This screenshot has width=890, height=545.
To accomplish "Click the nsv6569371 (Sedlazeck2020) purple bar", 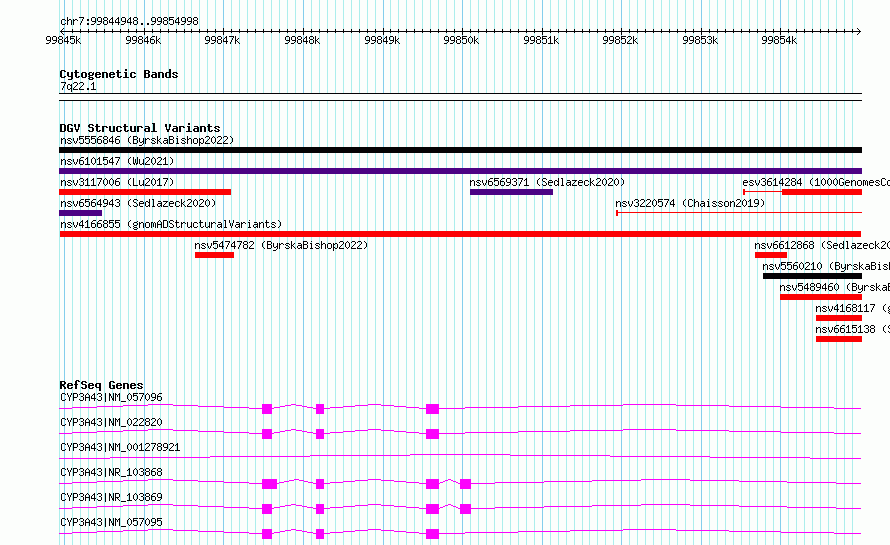I will (x=511, y=192).
